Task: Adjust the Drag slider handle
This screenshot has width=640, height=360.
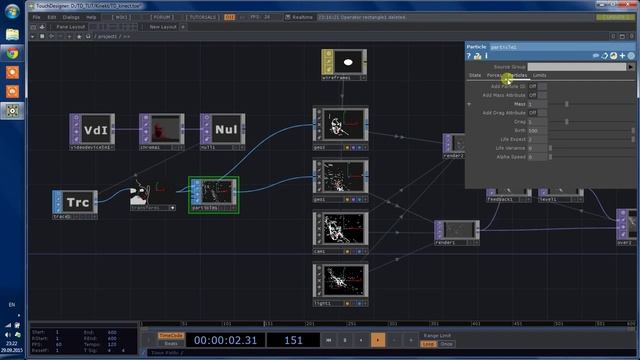Action: (567, 122)
